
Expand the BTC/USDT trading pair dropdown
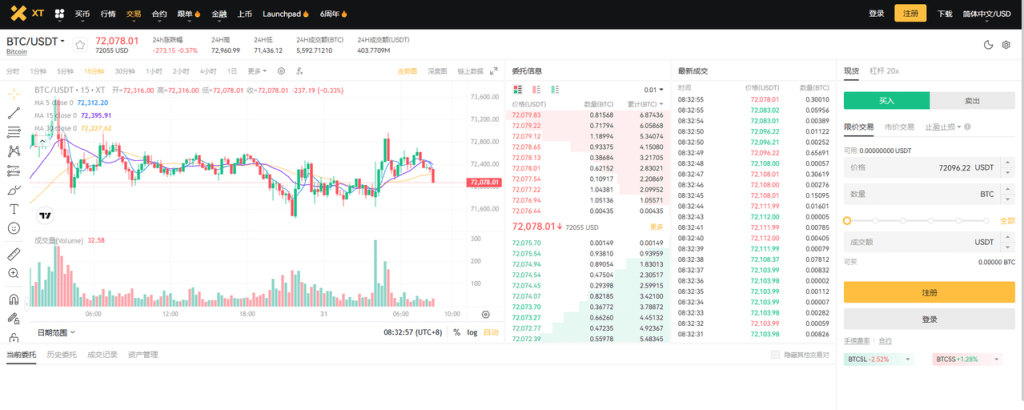tap(62, 41)
